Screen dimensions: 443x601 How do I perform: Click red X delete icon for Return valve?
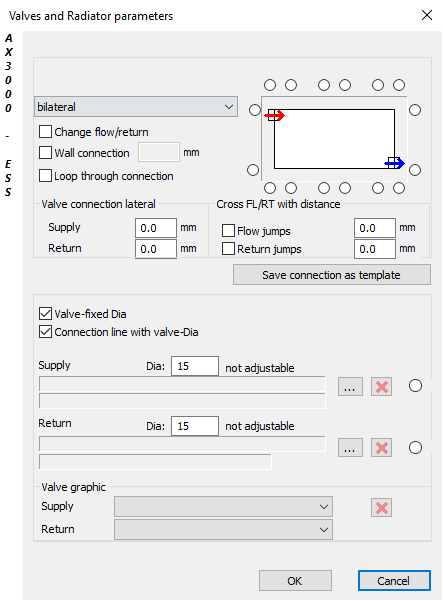381,447
